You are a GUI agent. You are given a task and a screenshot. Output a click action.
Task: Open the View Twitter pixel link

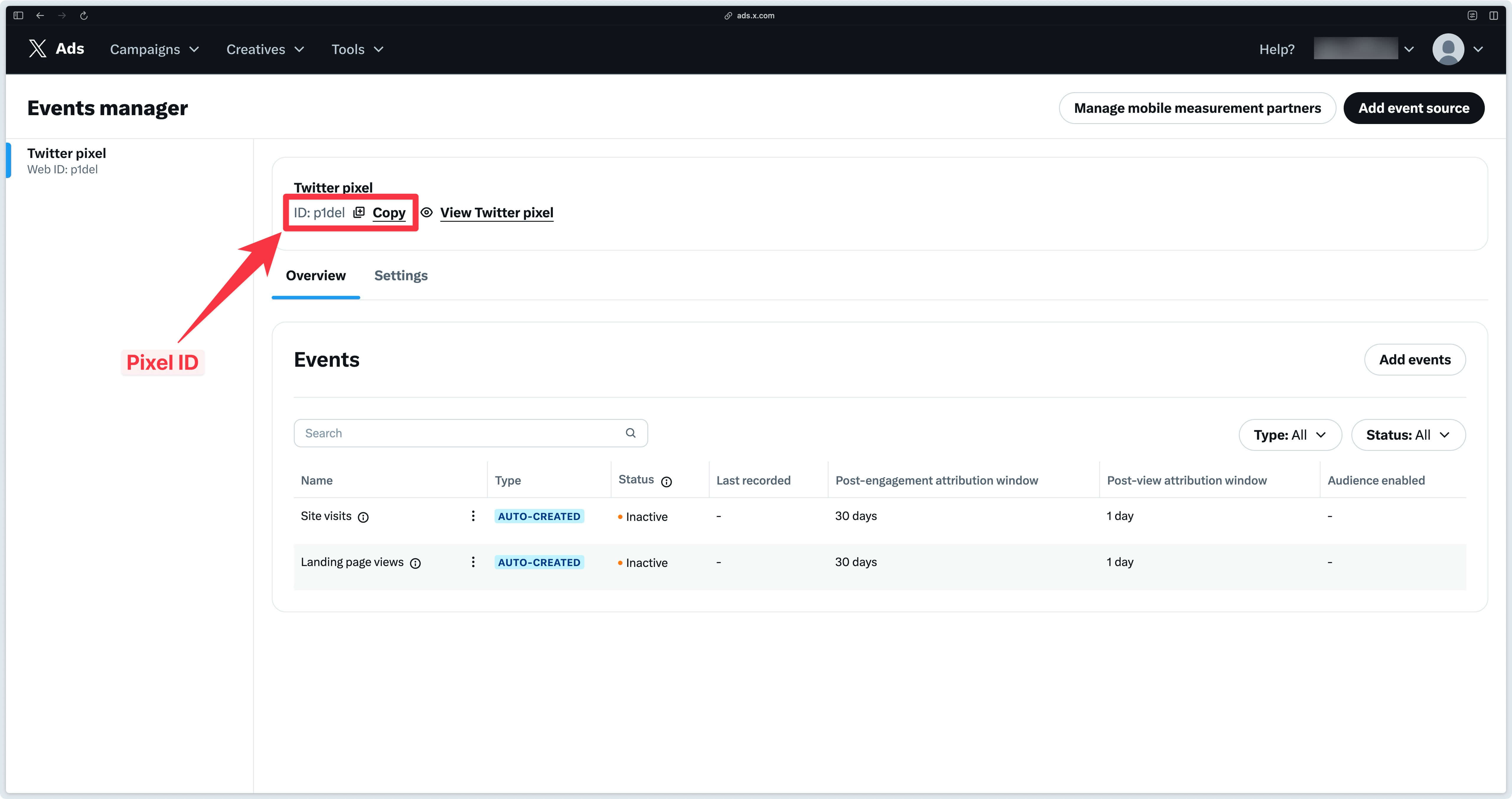(x=496, y=213)
